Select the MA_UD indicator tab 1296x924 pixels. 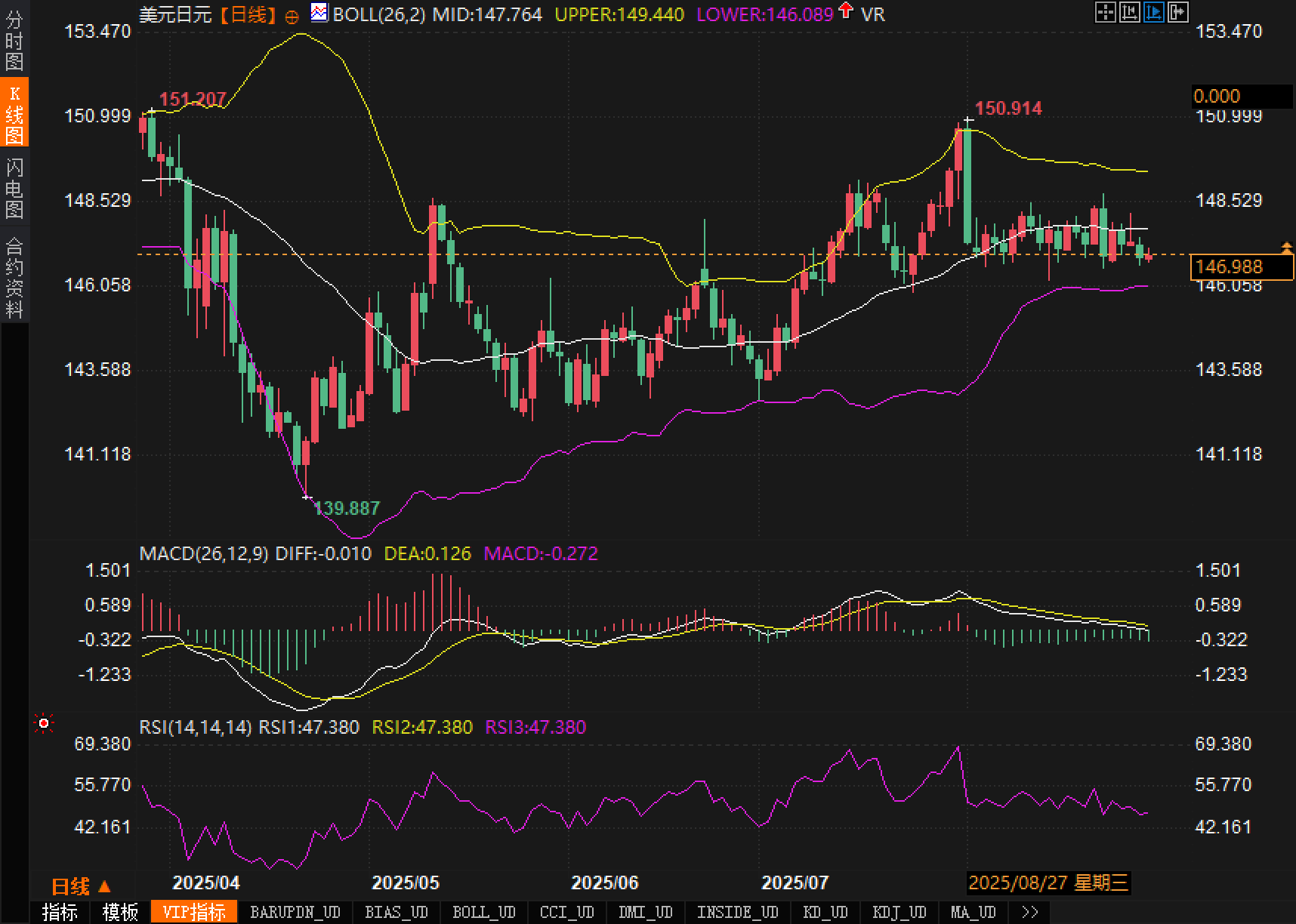tap(974, 912)
